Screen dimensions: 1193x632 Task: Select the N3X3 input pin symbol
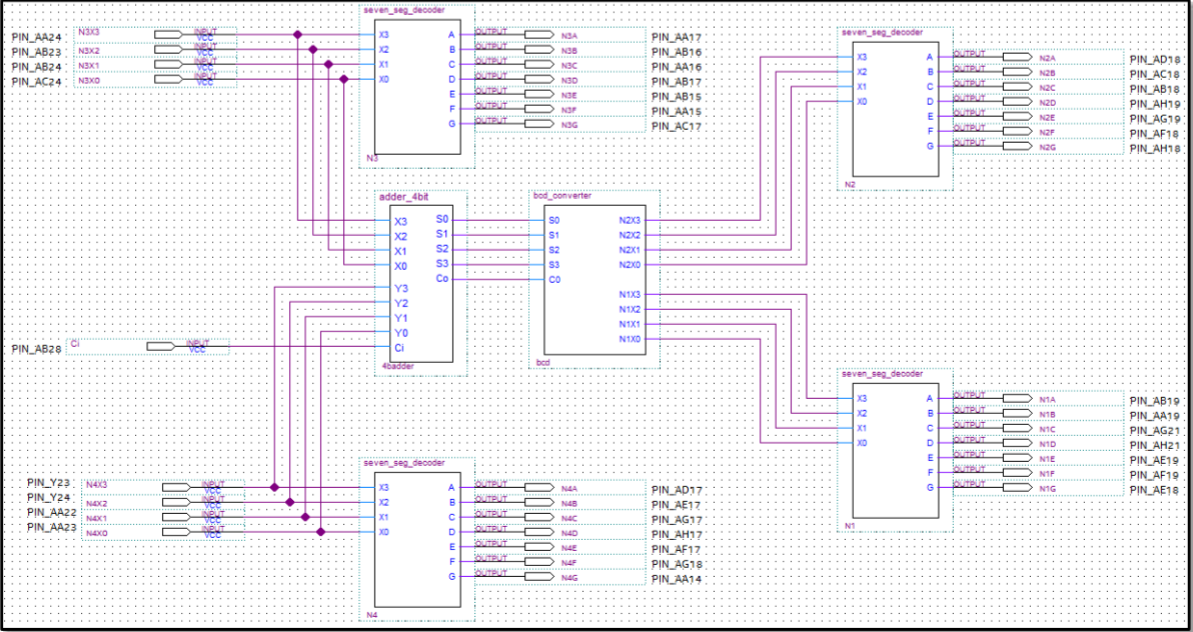[167, 35]
